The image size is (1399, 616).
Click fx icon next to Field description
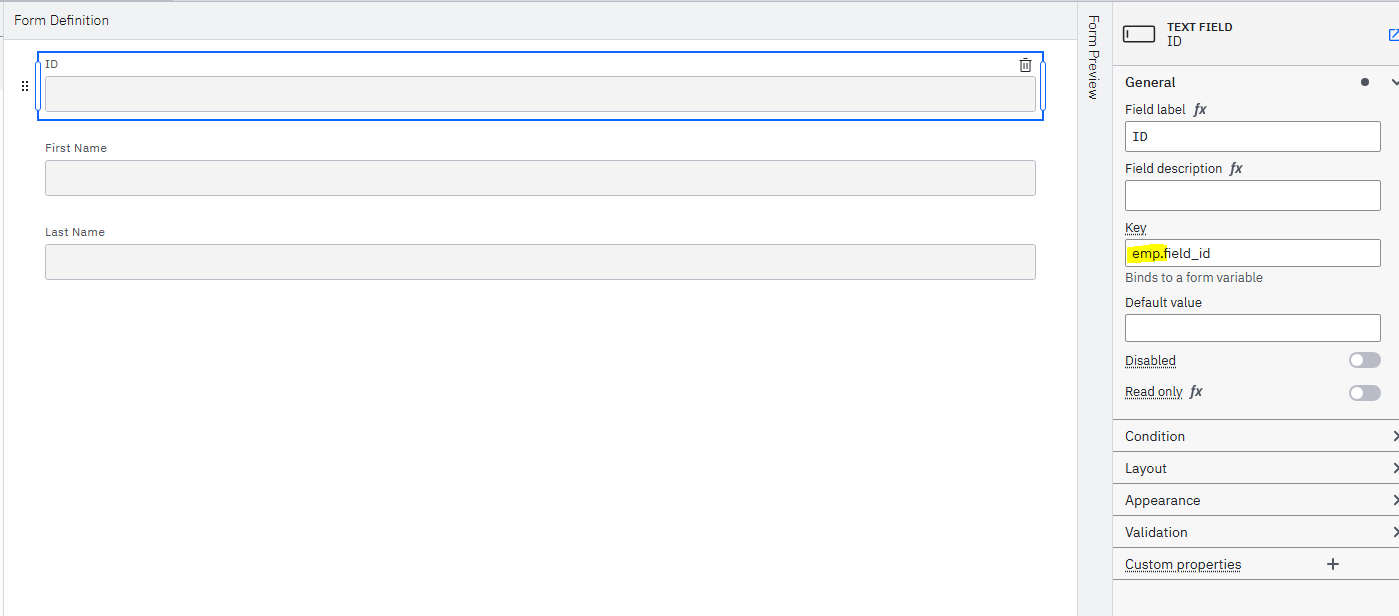point(1236,168)
